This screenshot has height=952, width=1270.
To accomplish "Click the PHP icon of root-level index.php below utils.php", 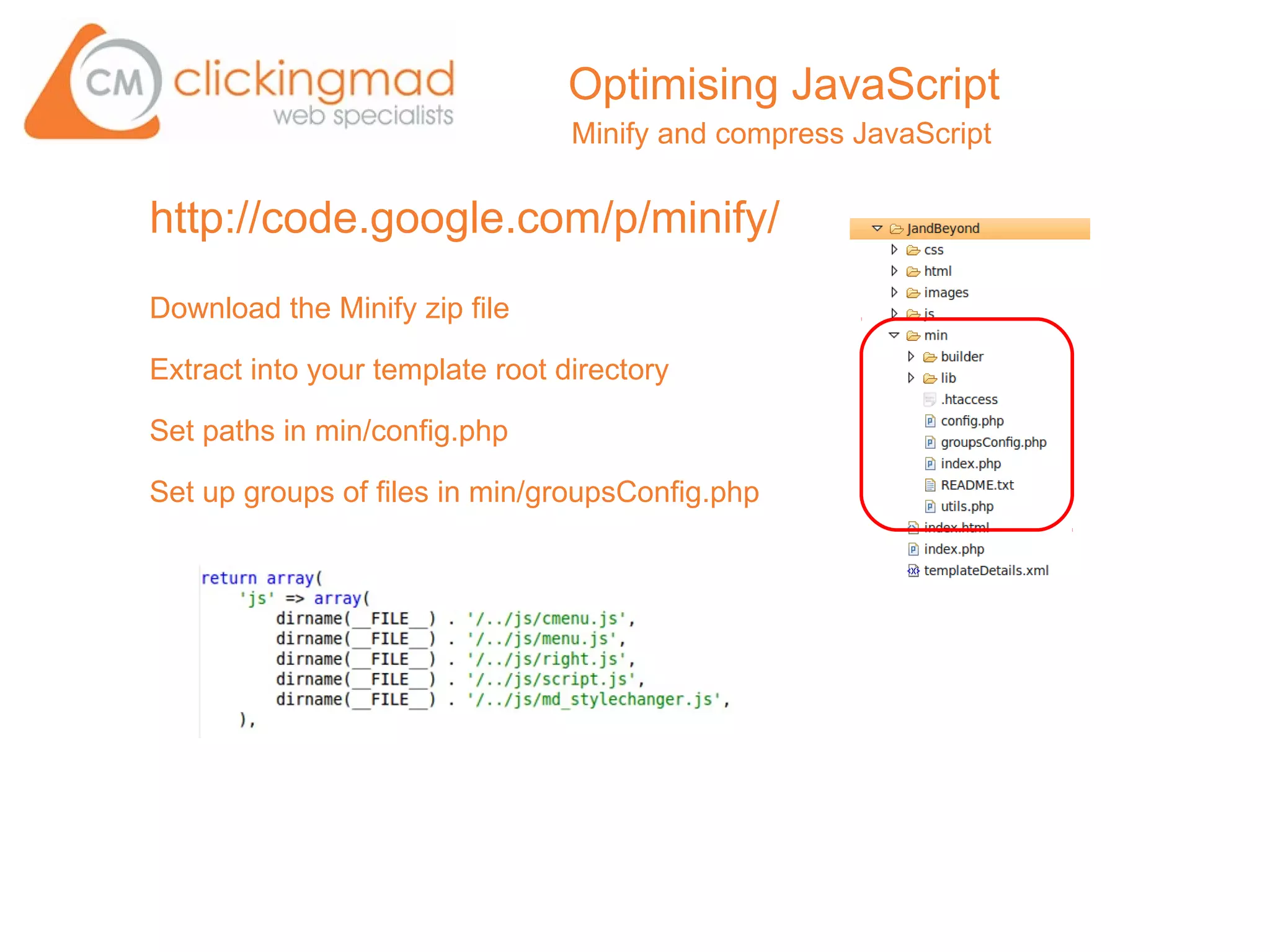I will (913, 549).
